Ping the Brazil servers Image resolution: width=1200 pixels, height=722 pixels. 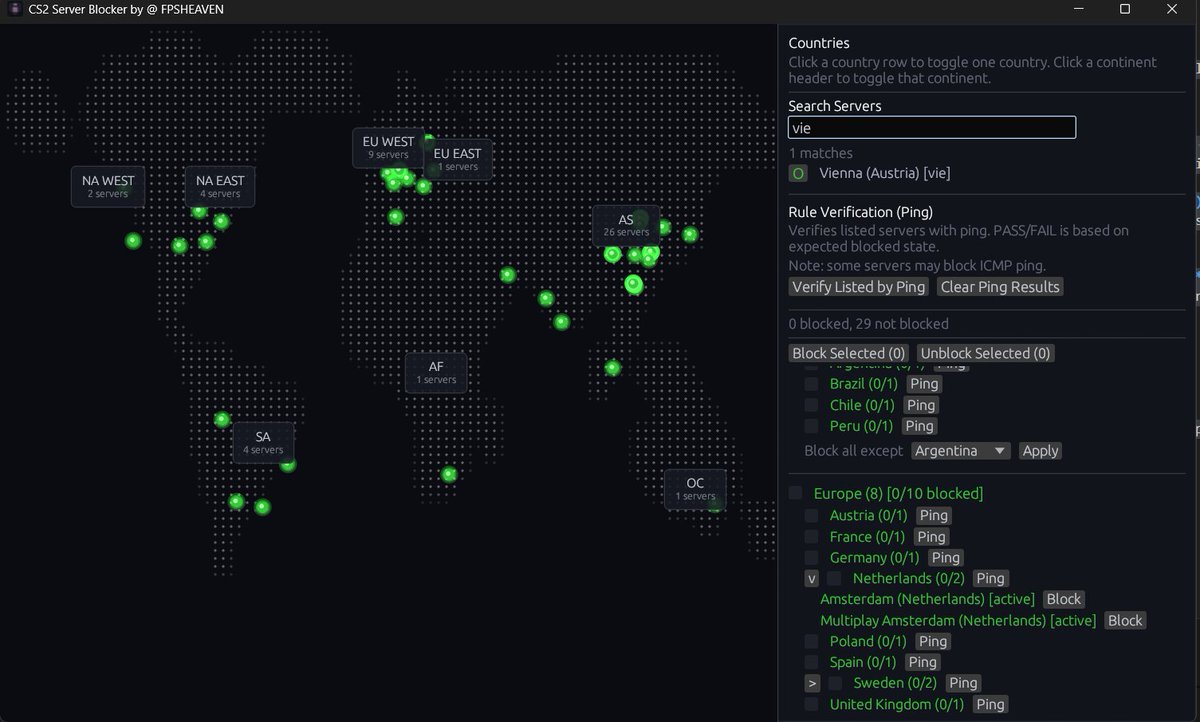pos(924,384)
